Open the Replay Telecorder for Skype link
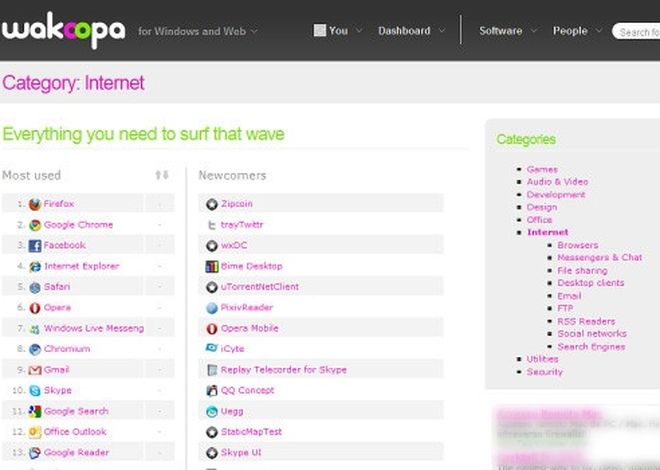Viewport: 660px width, 470px height. 284,370
